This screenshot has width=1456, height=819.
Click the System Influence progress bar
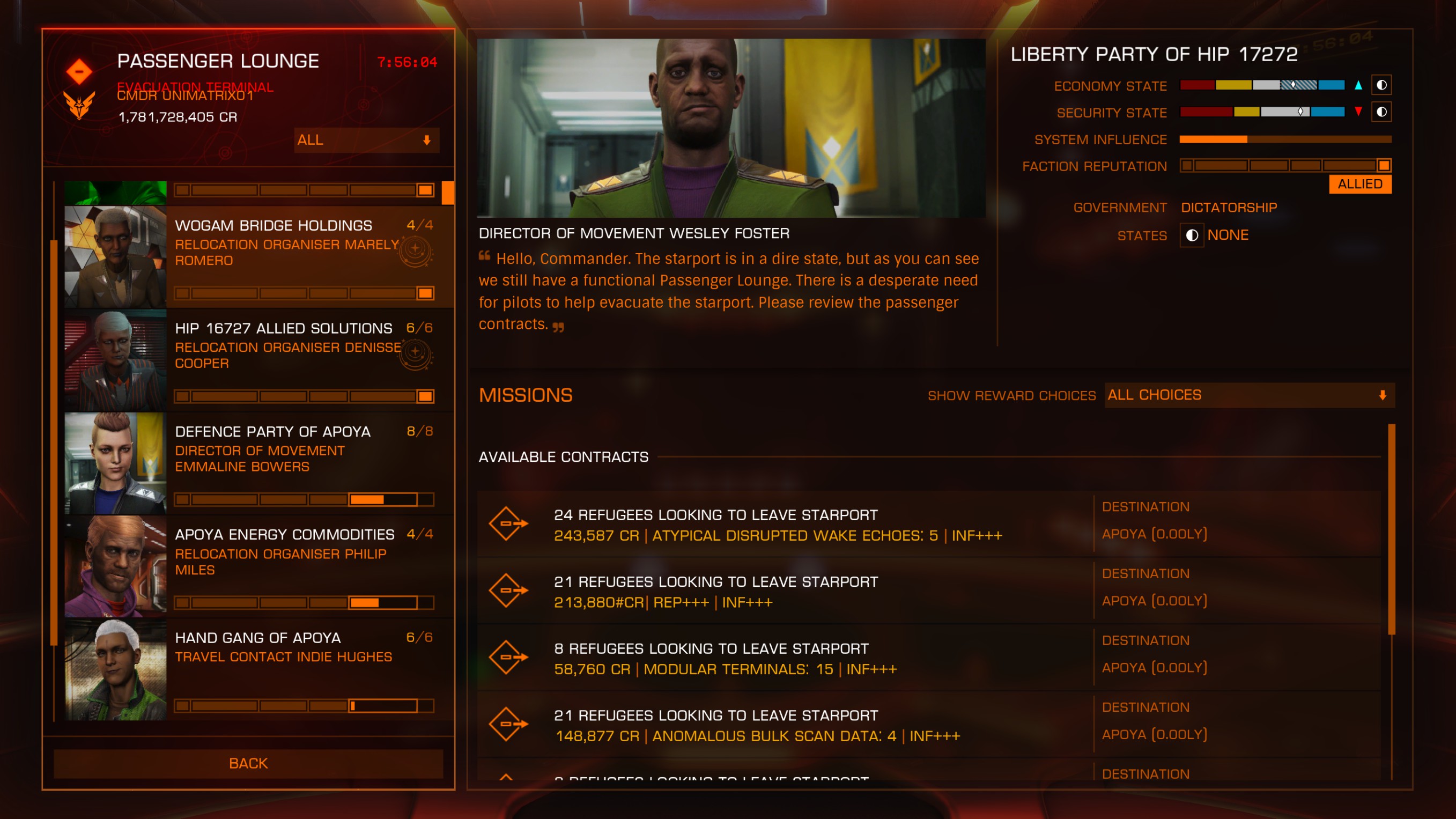click(1285, 139)
